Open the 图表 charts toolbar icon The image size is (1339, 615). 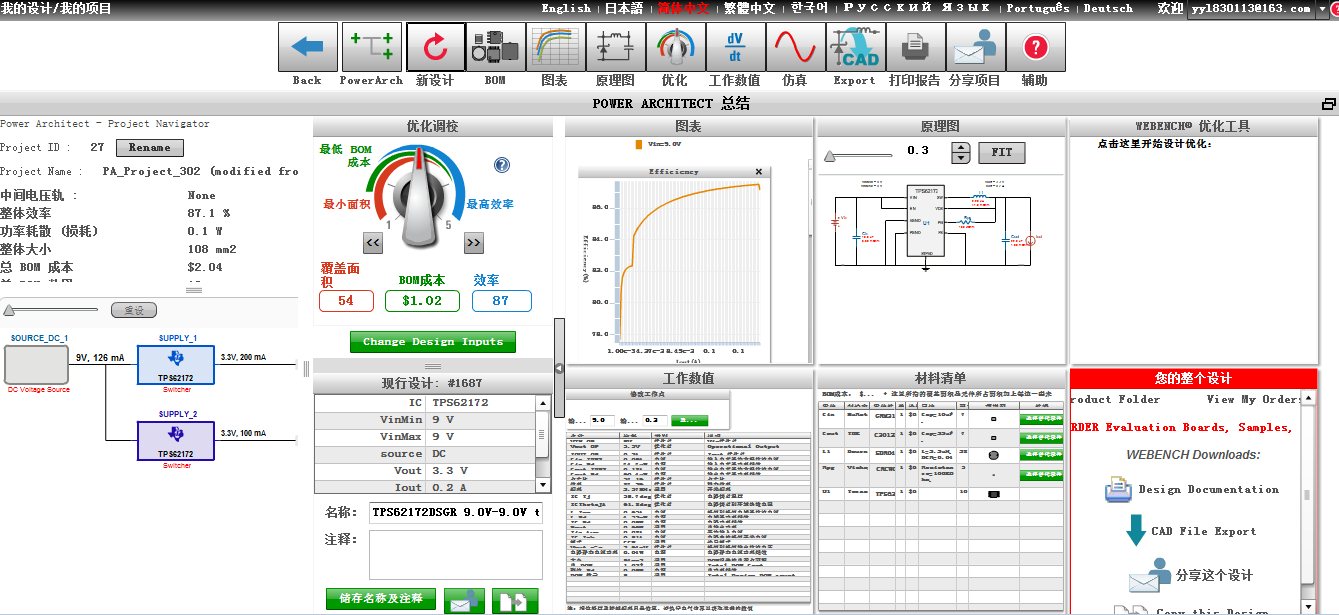[554, 47]
